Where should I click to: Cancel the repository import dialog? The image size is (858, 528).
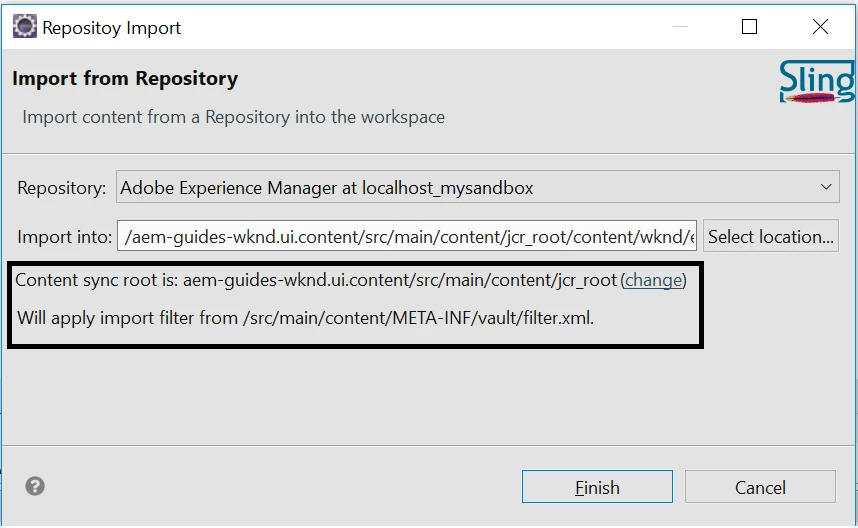click(760, 486)
